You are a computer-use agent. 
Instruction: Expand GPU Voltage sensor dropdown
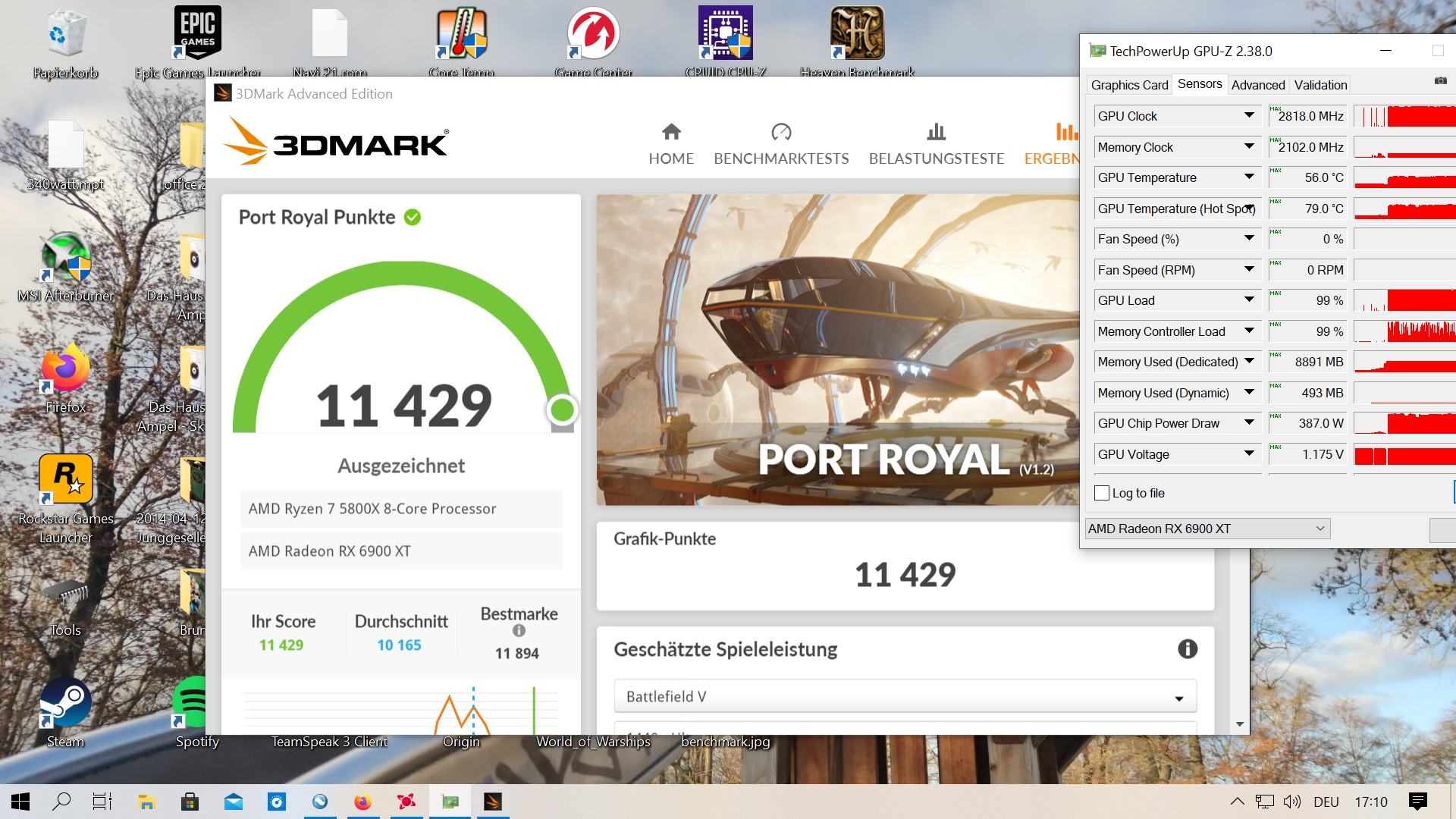point(1249,453)
